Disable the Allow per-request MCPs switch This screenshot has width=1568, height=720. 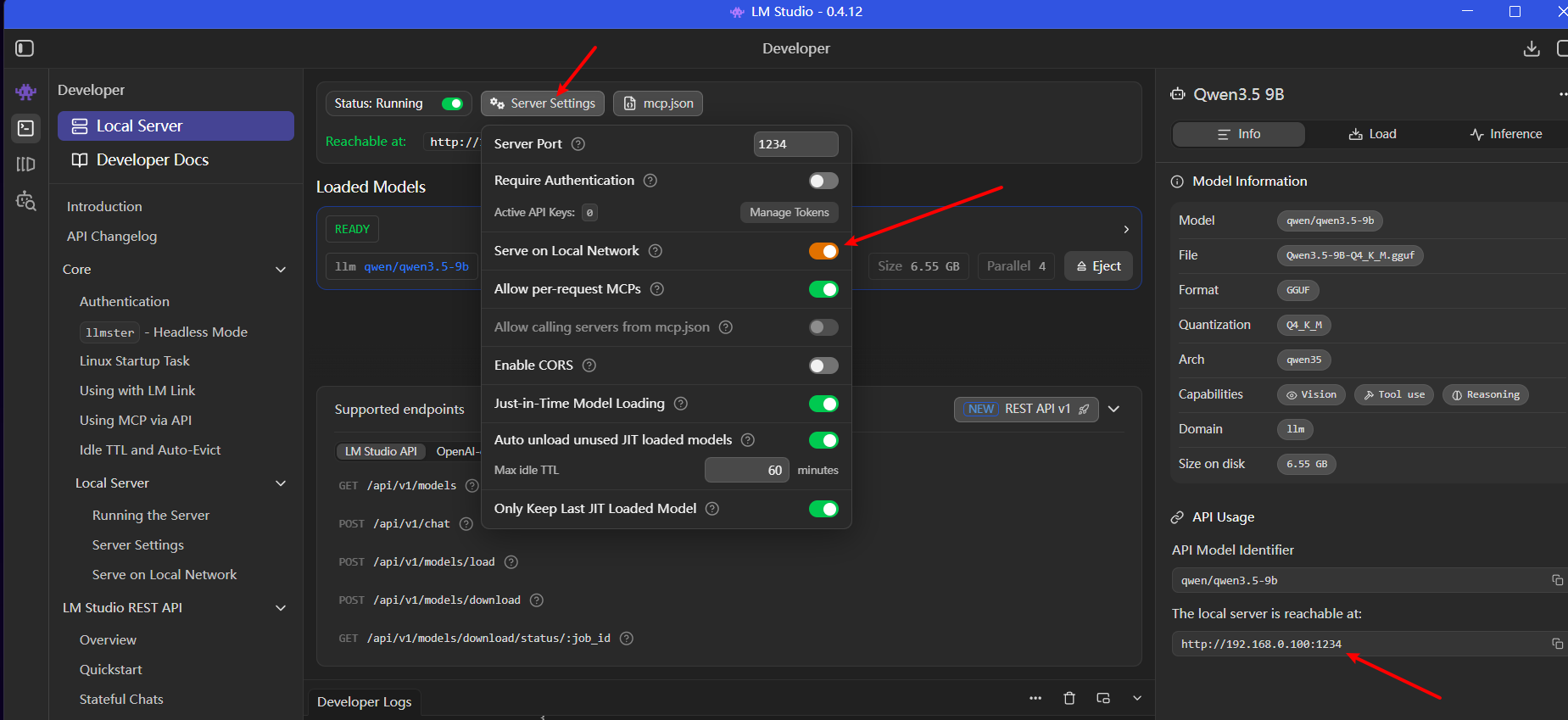[823, 289]
